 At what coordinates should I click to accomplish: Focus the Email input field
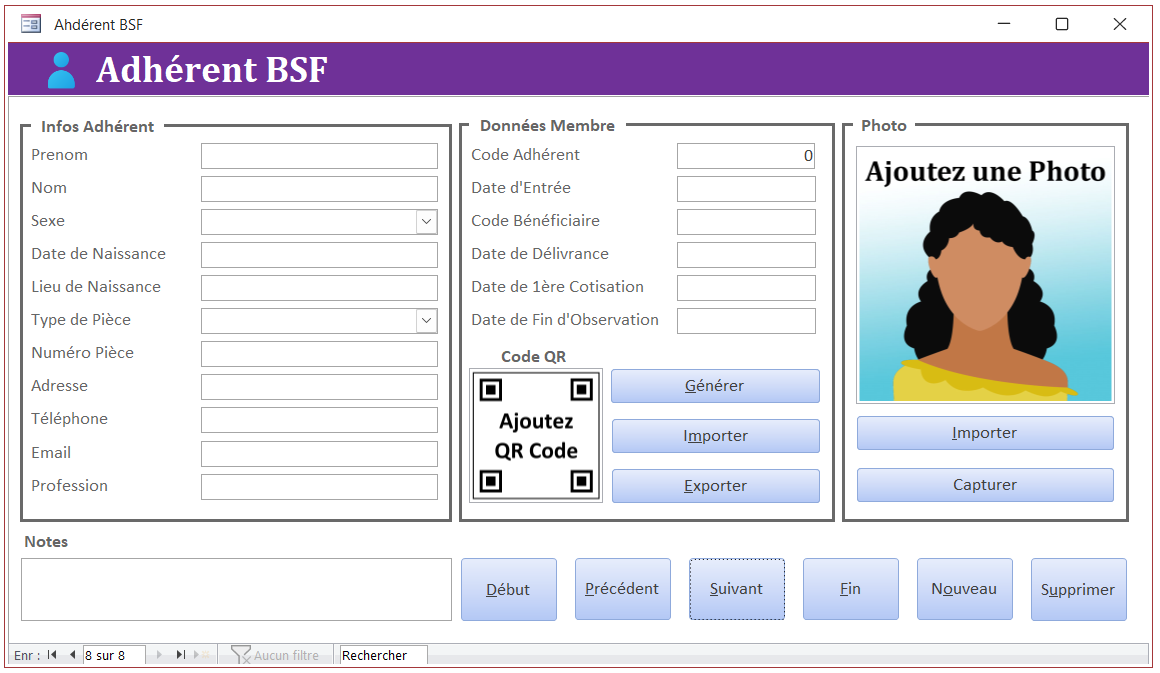[x=319, y=453]
